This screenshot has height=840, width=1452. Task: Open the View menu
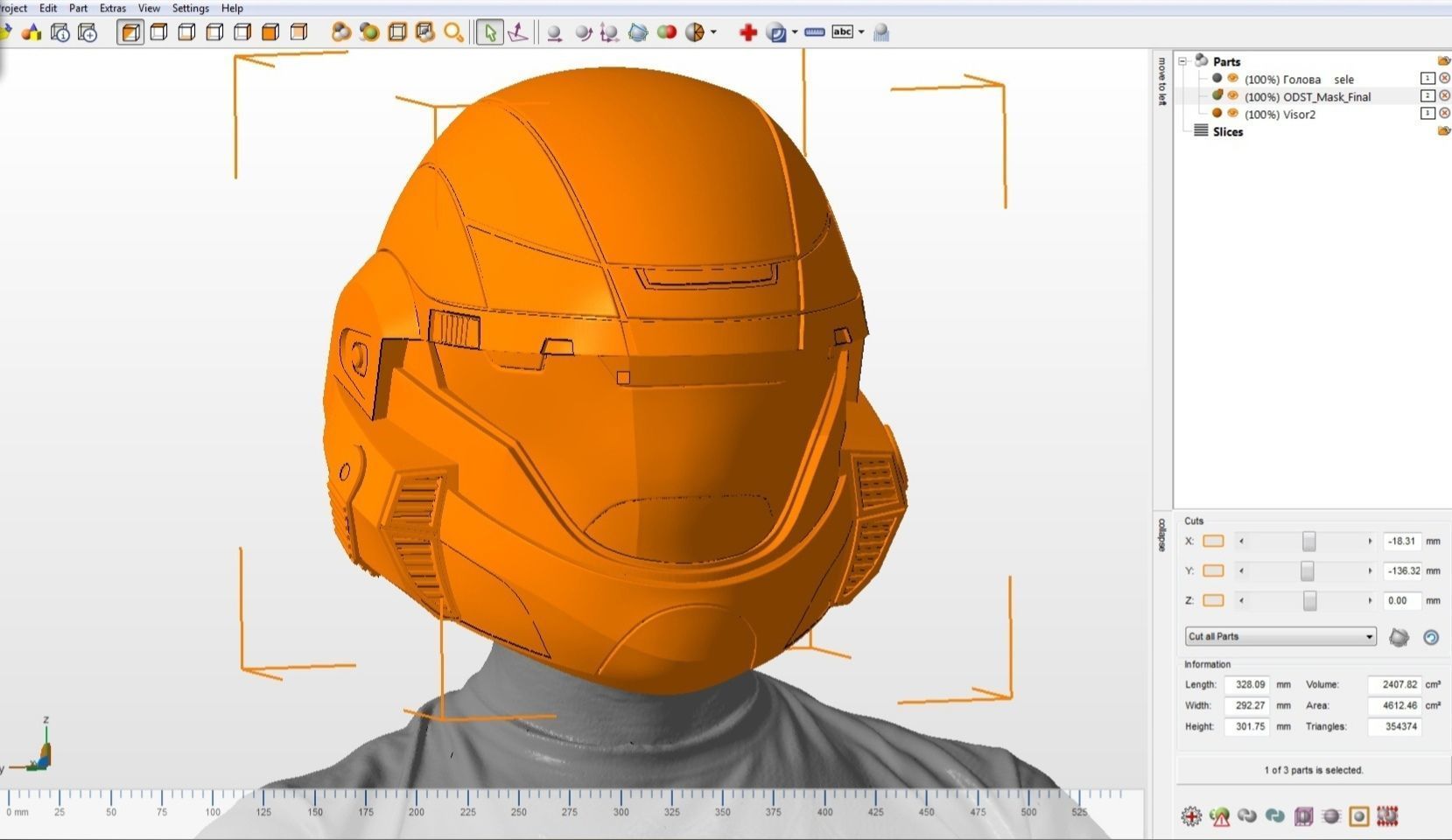coord(149,8)
